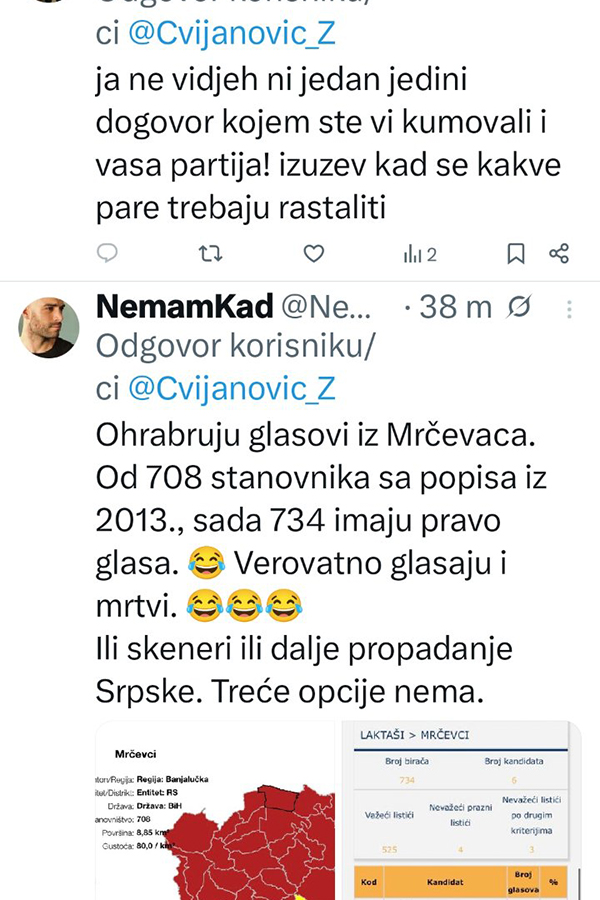Image resolution: width=600 pixels, height=900 pixels.
Task: Tap the retweet icon on the top tweet
Action: click(x=210, y=254)
